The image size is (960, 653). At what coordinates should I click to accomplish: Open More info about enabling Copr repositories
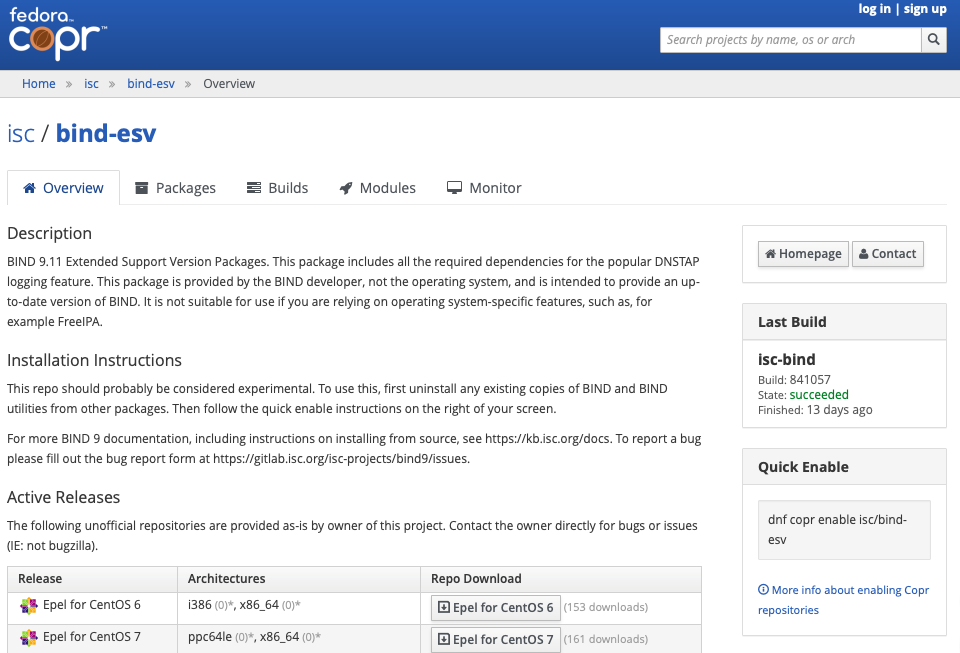pos(844,600)
